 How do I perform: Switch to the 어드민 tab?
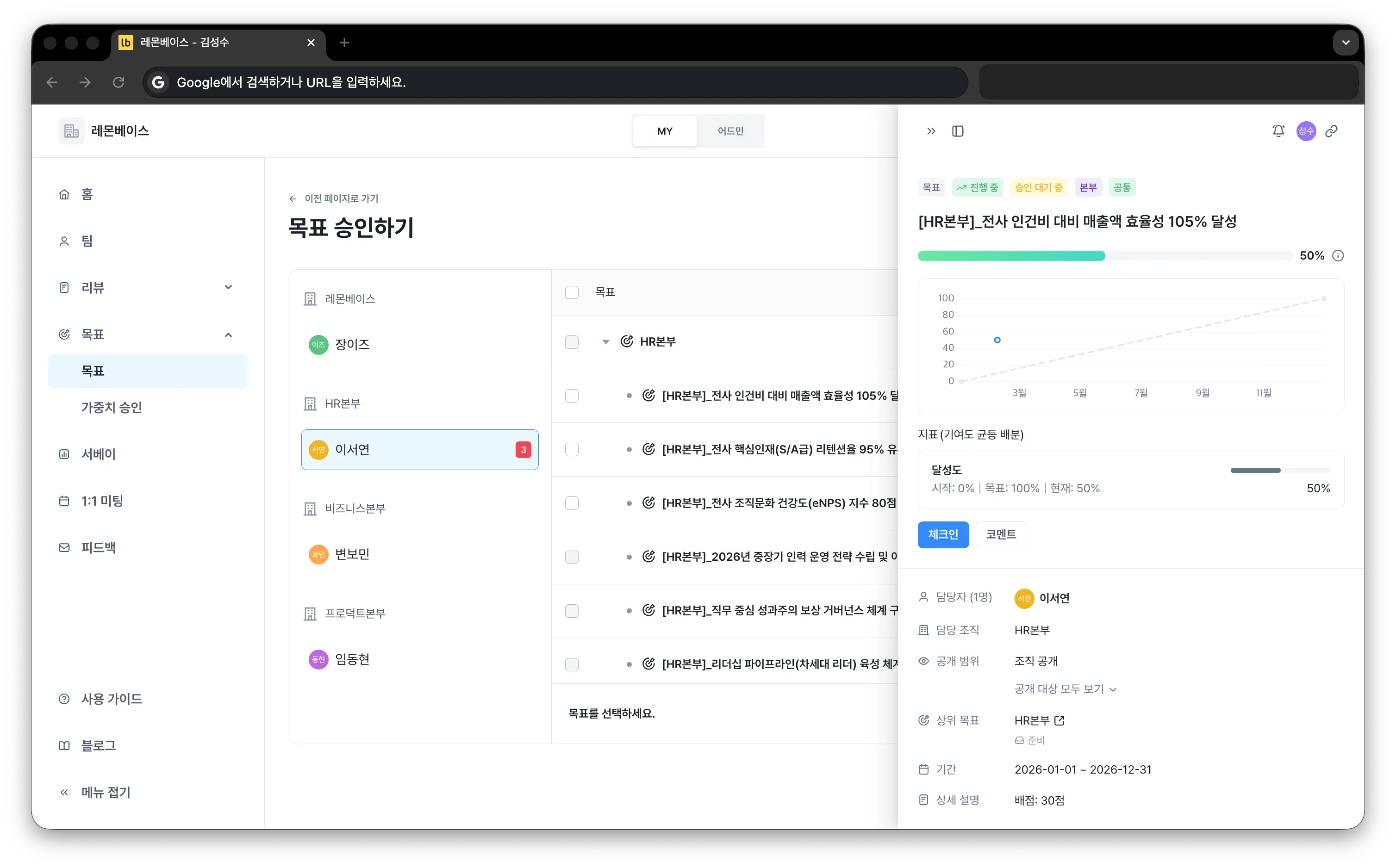(730, 131)
